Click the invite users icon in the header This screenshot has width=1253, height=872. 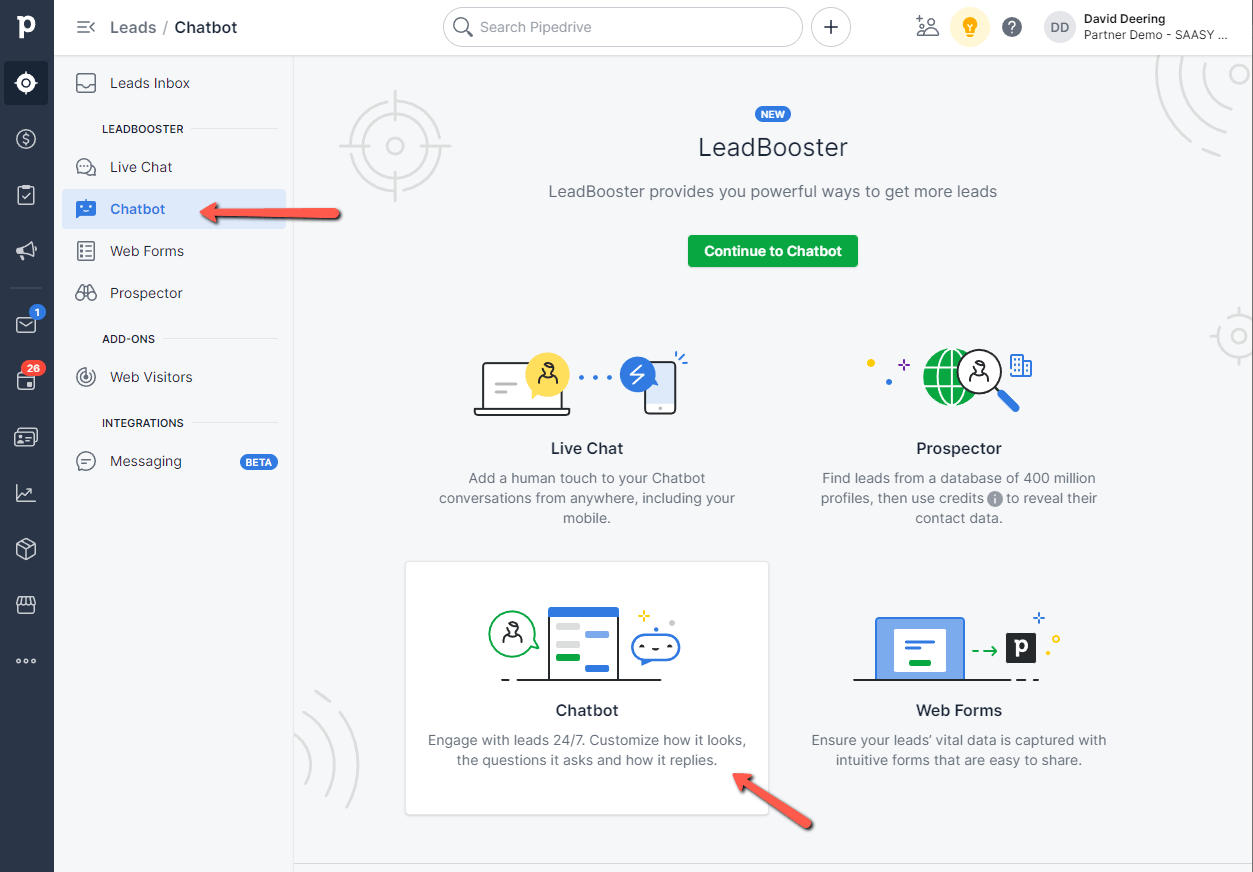click(926, 27)
